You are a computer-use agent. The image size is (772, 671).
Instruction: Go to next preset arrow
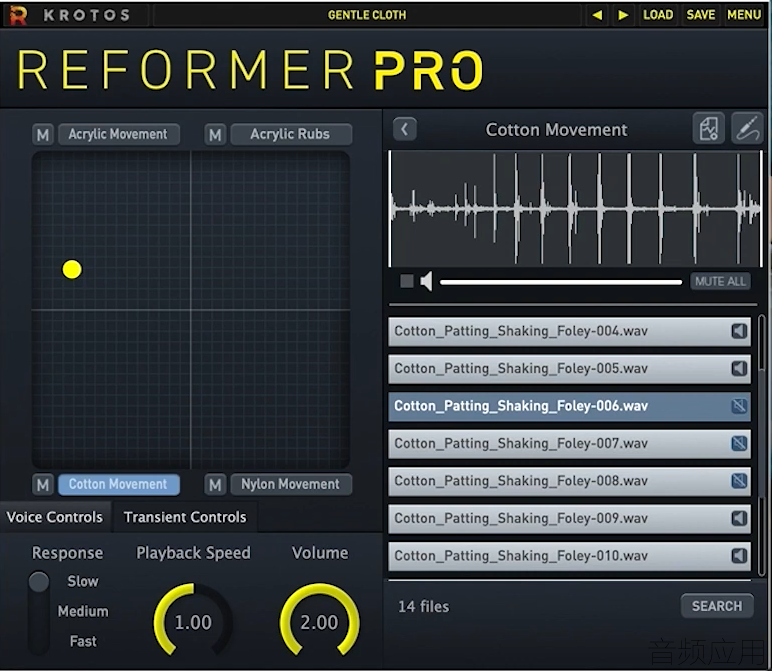623,15
